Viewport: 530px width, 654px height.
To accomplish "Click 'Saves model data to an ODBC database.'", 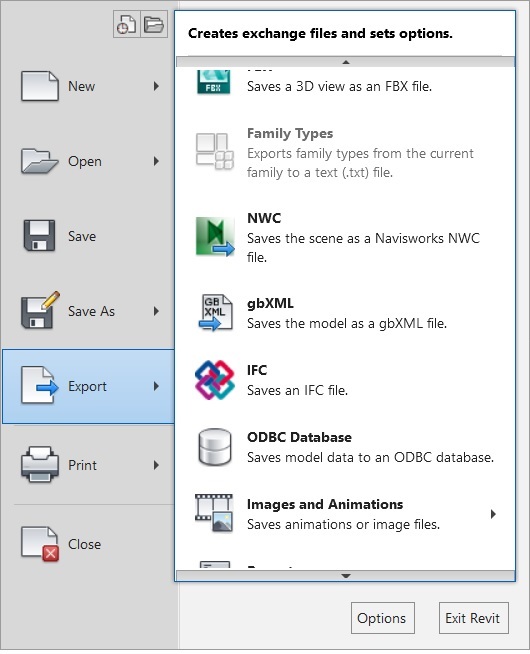I will [x=370, y=458].
